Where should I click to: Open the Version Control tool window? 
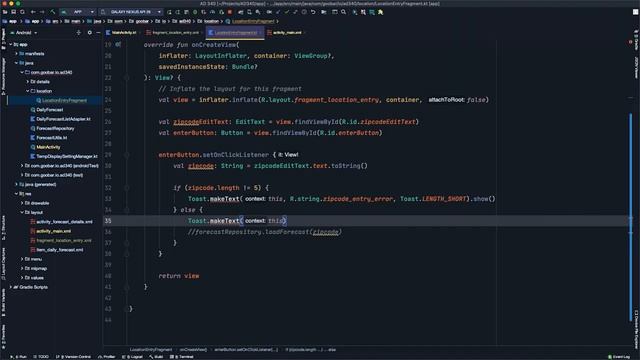(73, 357)
